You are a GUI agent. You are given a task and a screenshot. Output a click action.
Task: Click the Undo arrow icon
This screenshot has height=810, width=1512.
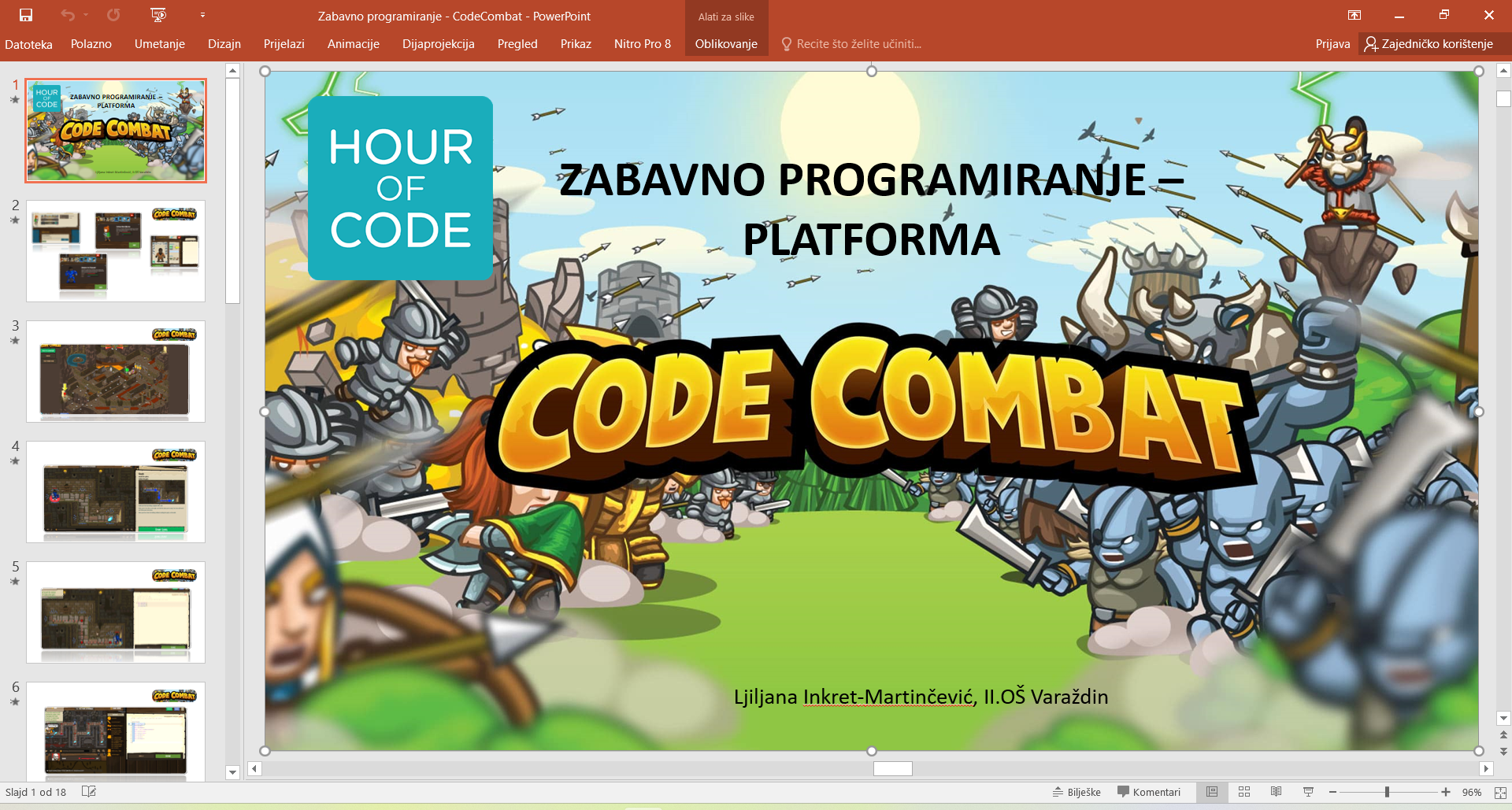click(68, 15)
